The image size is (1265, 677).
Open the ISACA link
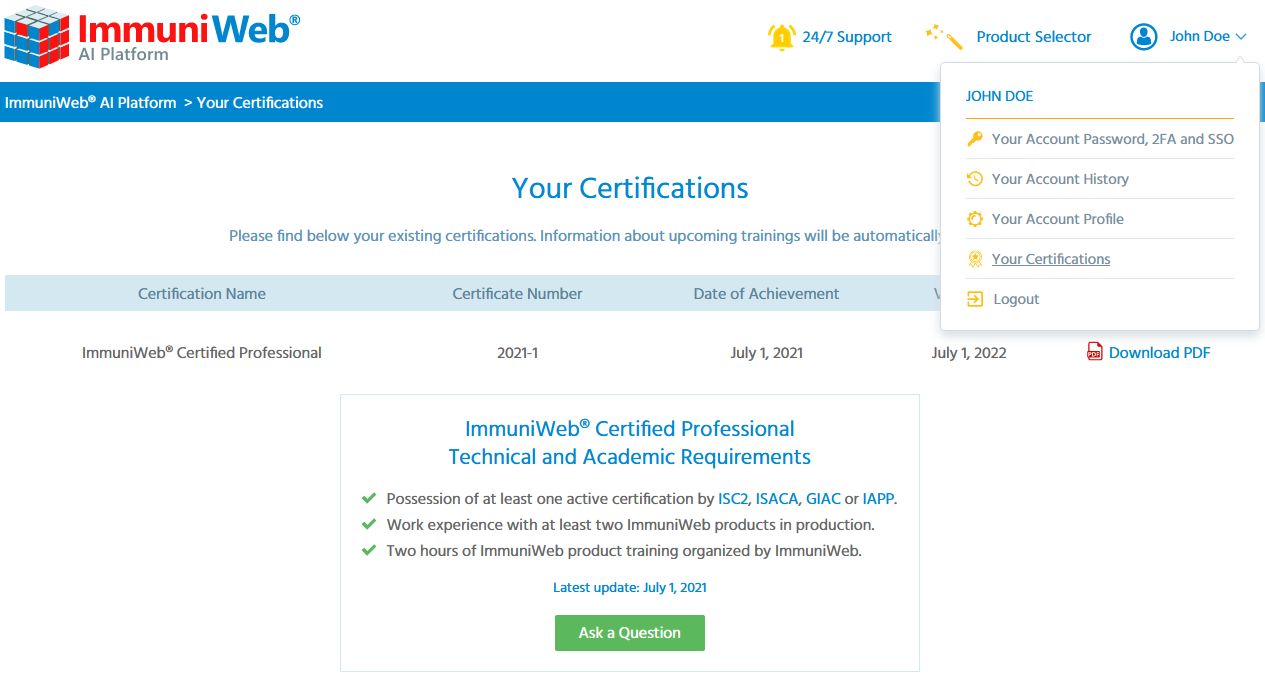777,498
